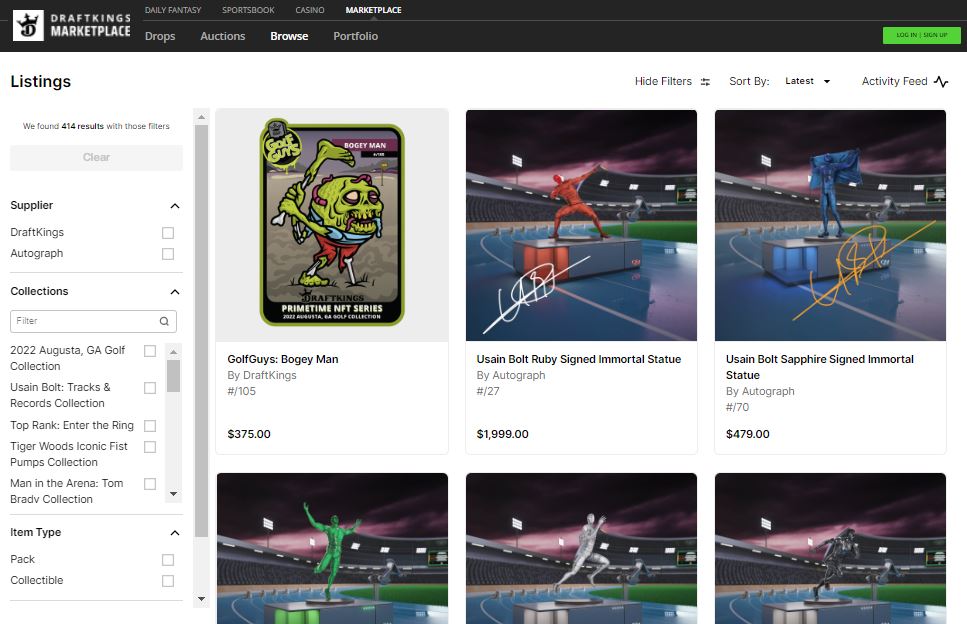
Task: Click sidebar scroll up arrow
Action: (201, 117)
